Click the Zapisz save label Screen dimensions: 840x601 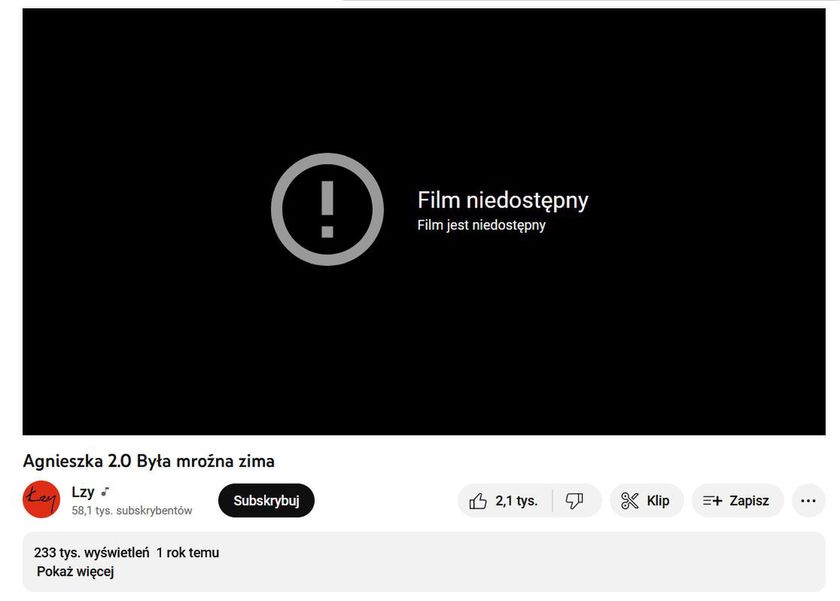[x=749, y=501]
